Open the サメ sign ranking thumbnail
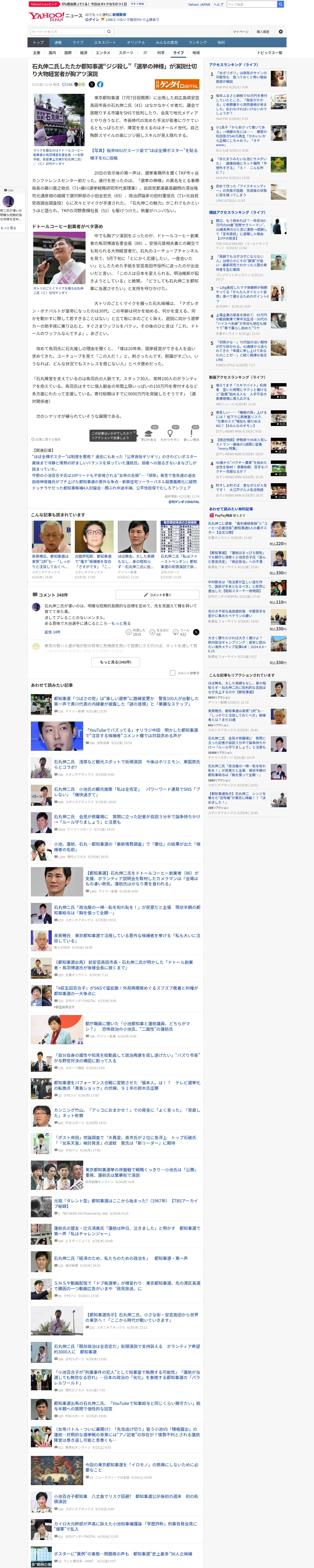The height and width of the screenshot is (1568, 314). pos(278,165)
